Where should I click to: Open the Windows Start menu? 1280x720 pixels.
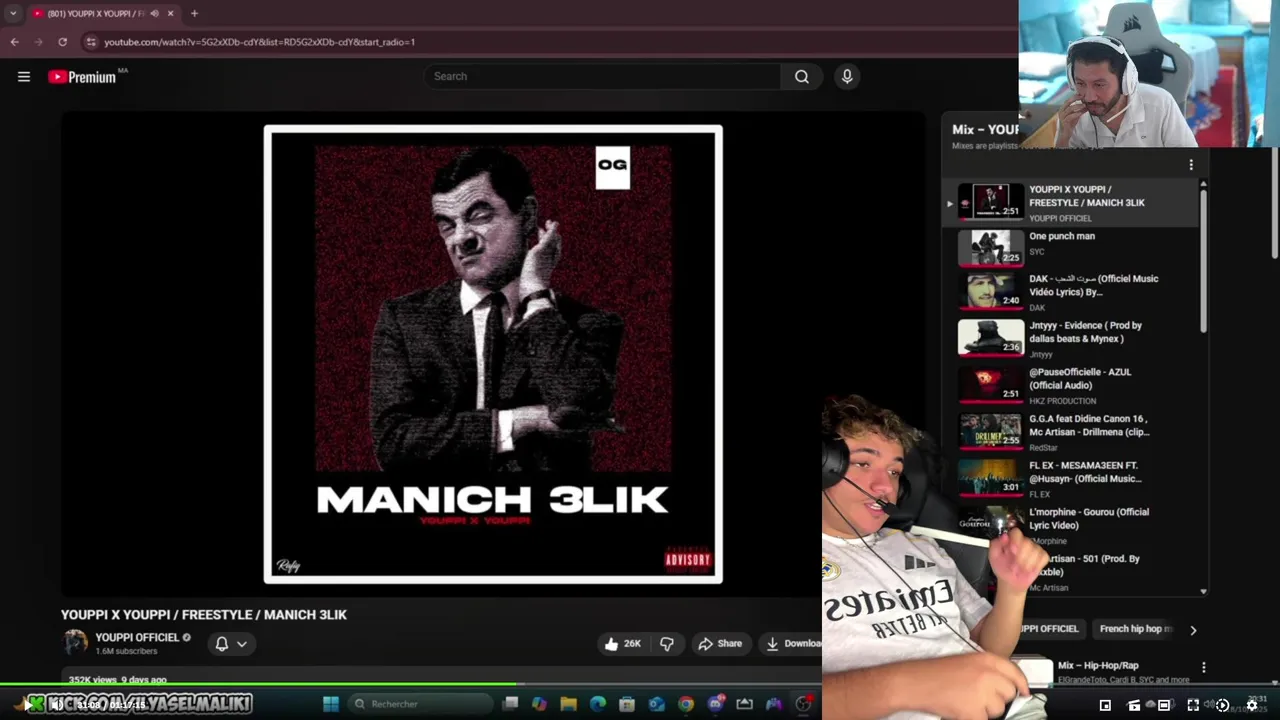click(331, 704)
